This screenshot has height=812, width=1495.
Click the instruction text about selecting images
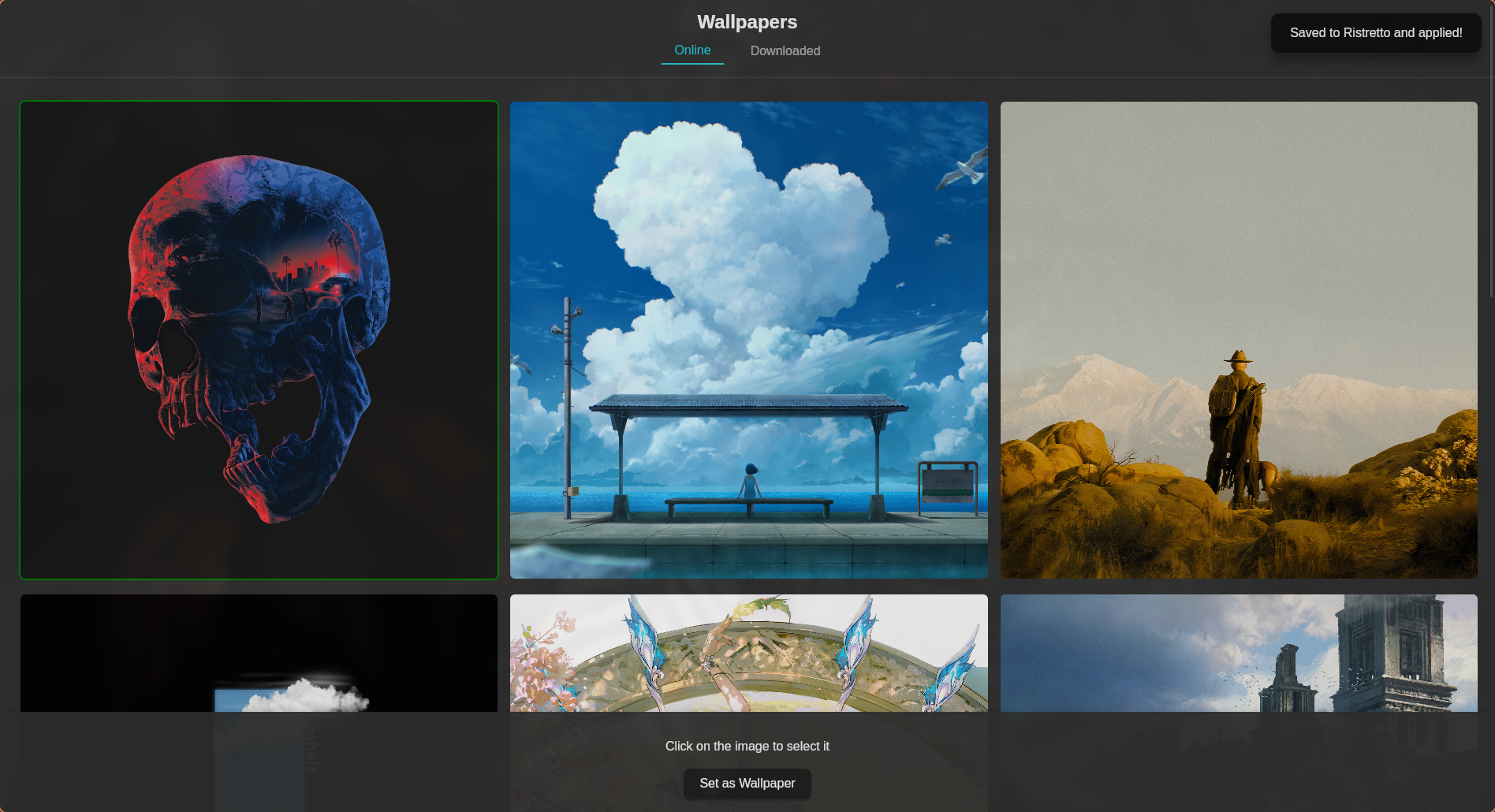click(747, 746)
